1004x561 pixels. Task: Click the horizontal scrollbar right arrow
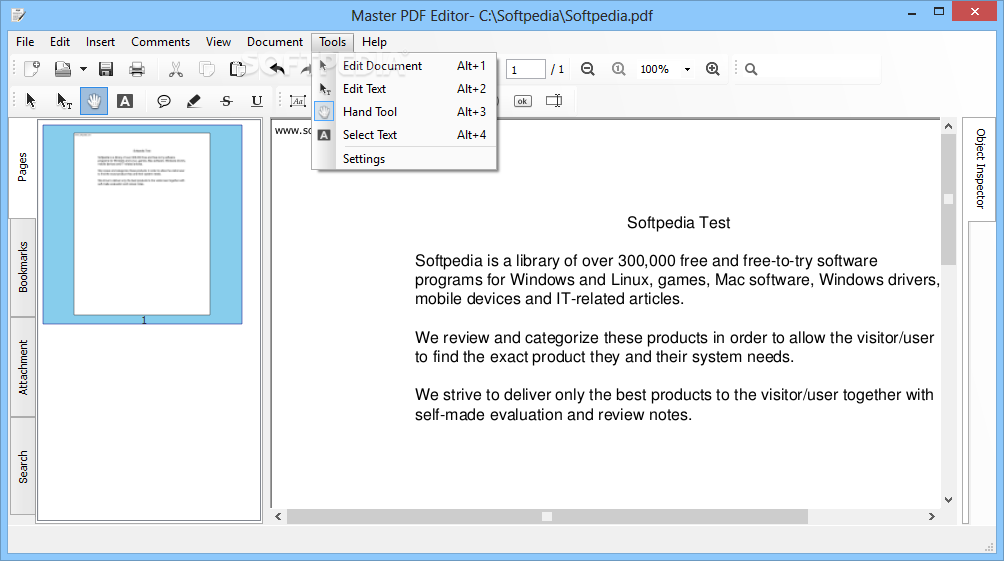(x=932, y=516)
